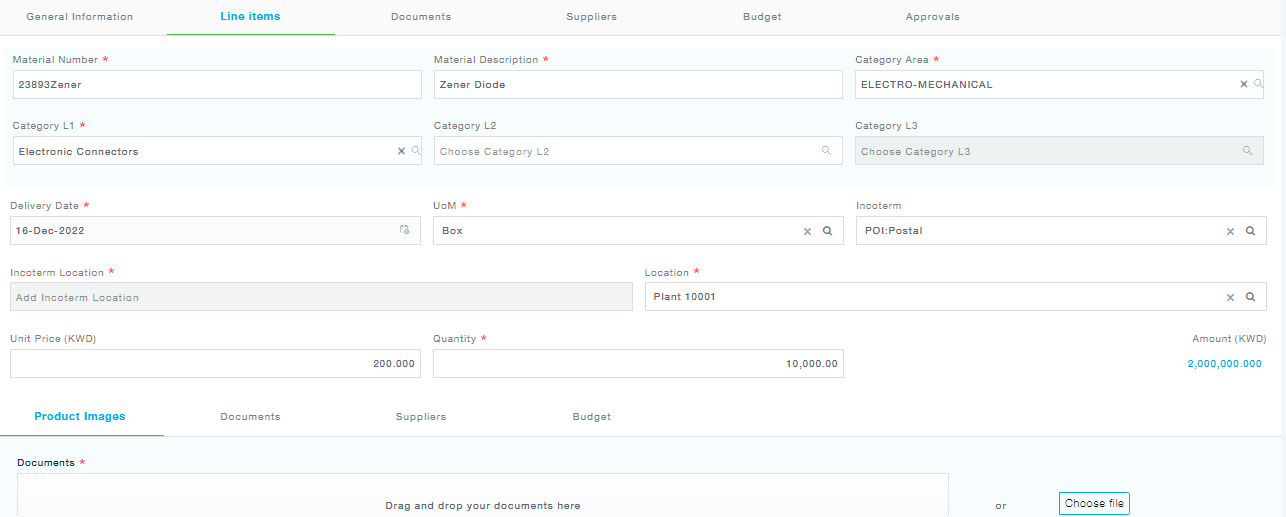The height and width of the screenshot is (517, 1286).
Task: Click the Choose file button
Action: [1094, 504]
